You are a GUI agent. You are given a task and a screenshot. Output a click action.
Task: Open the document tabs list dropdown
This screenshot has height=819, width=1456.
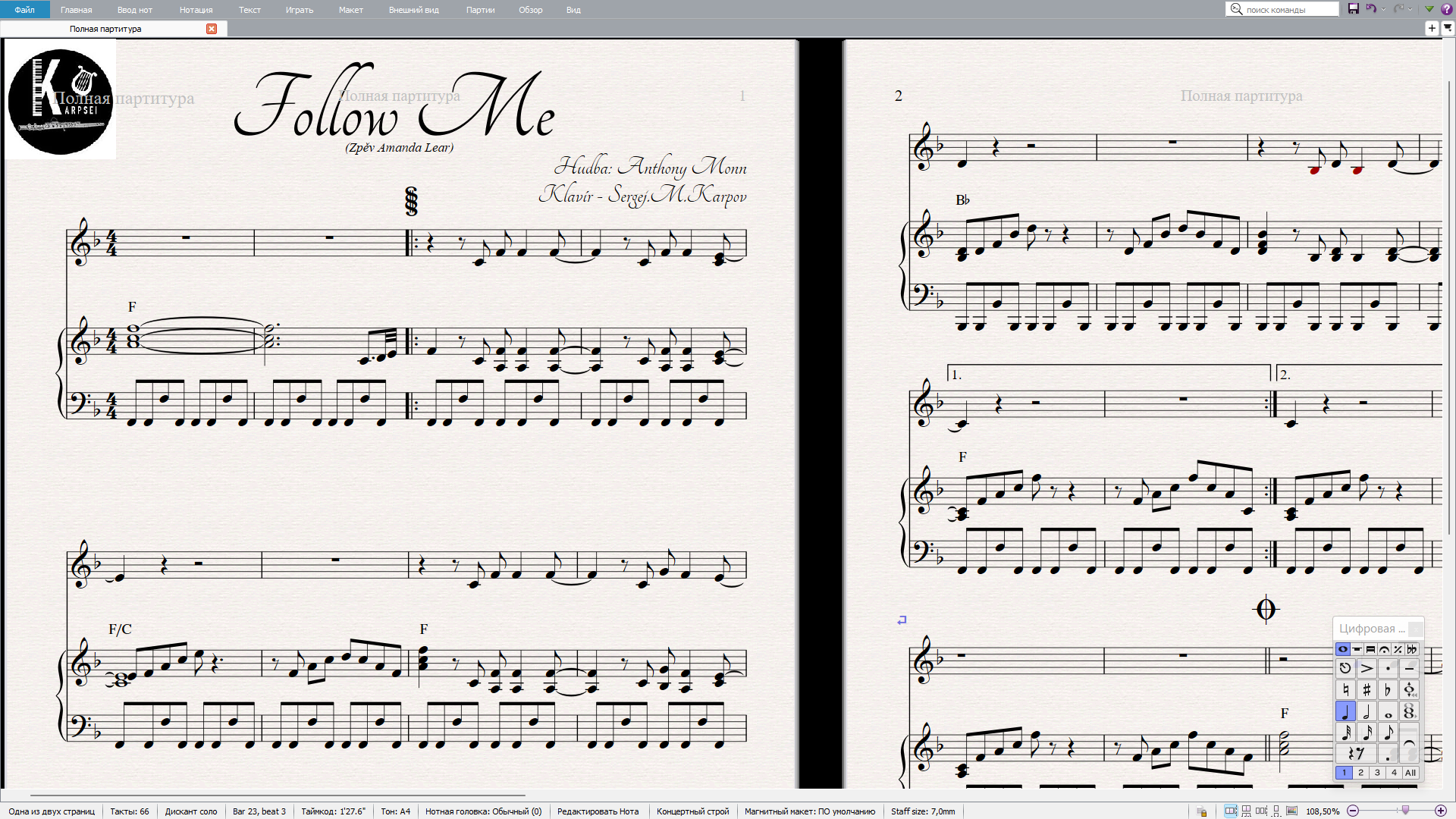pyautogui.click(x=1448, y=28)
